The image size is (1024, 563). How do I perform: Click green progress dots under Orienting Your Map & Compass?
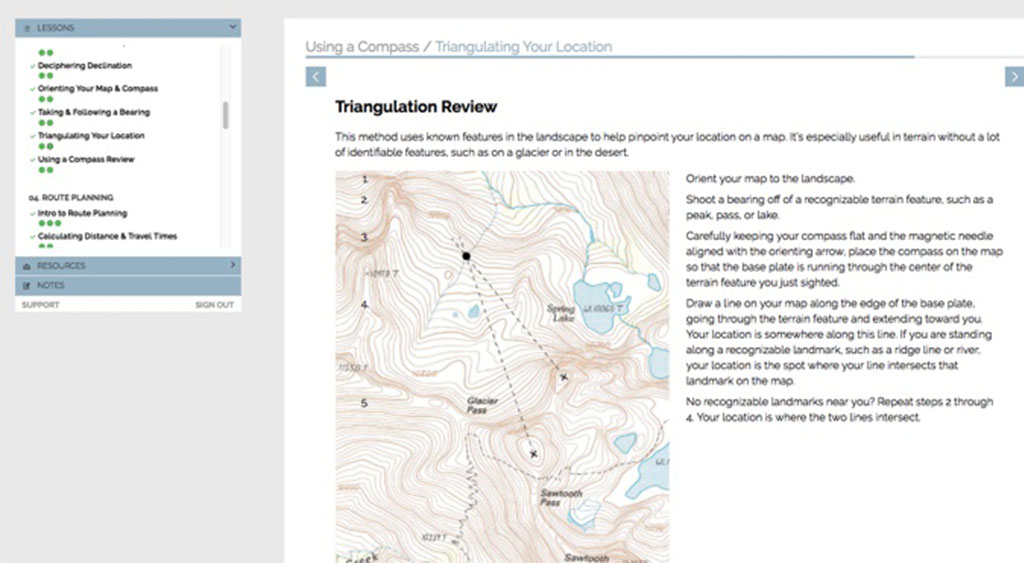(x=45, y=99)
